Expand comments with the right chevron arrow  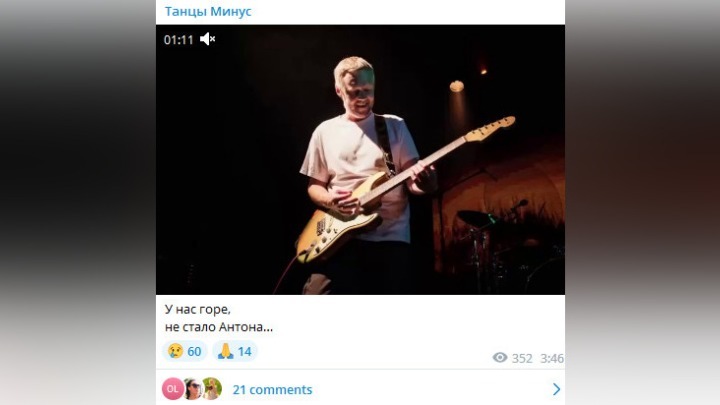(x=557, y=389)
